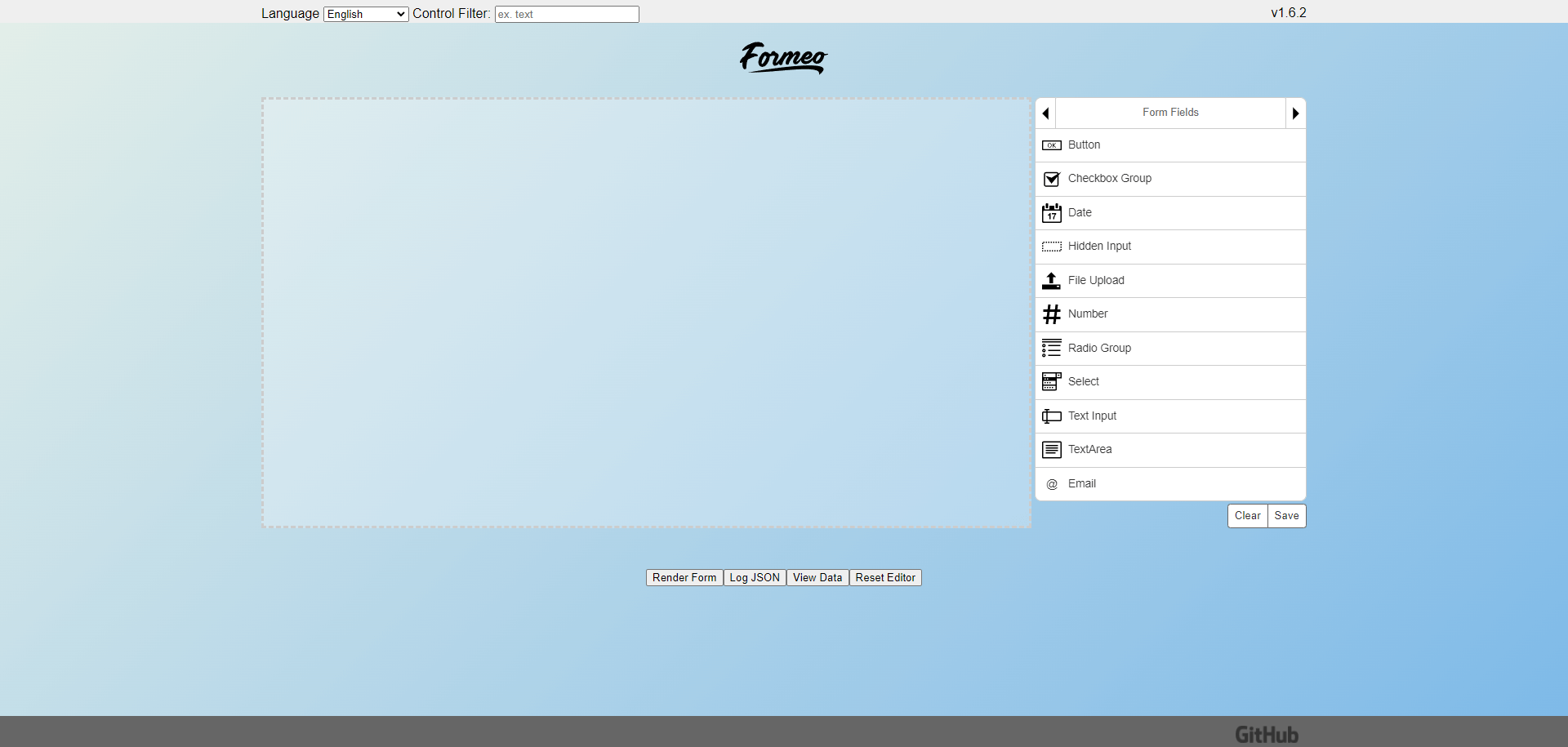Add the Checkbox Group checkmark icon
Image resolution: width=1568 pixels, height=747 pixels.
(x=1052, y=179)
